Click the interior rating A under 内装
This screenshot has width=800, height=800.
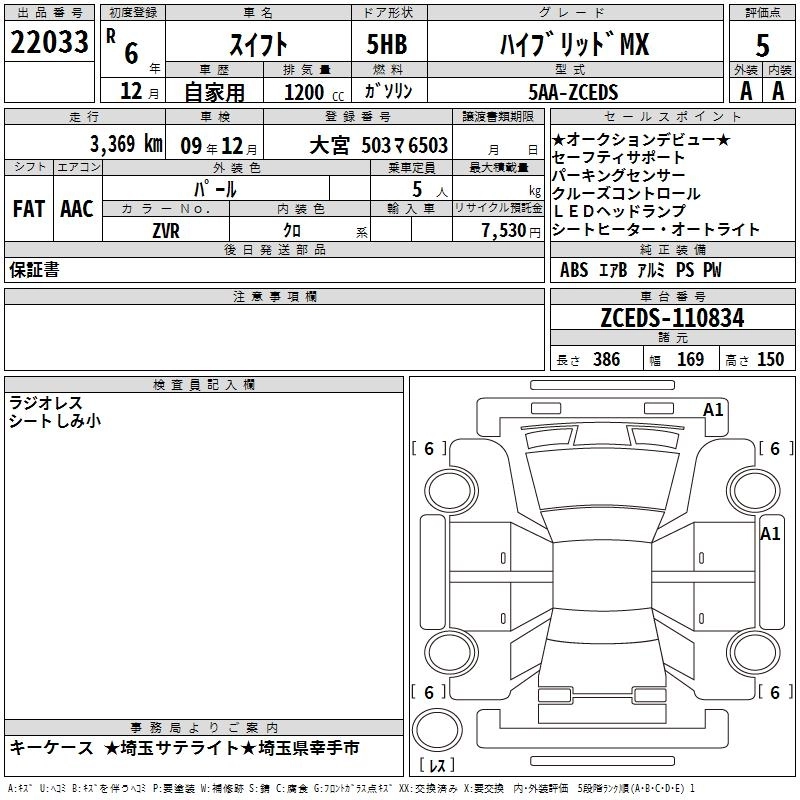point(778,91)
